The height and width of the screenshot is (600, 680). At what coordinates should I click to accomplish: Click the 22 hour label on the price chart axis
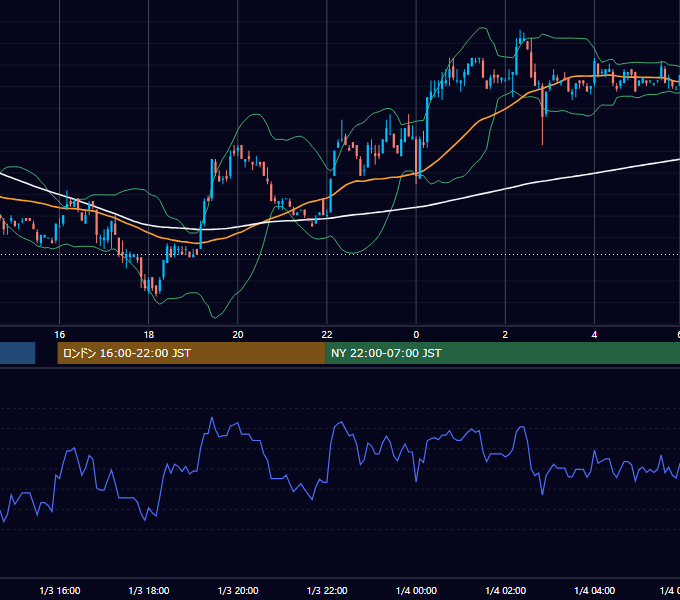click(x=327, y=335)
